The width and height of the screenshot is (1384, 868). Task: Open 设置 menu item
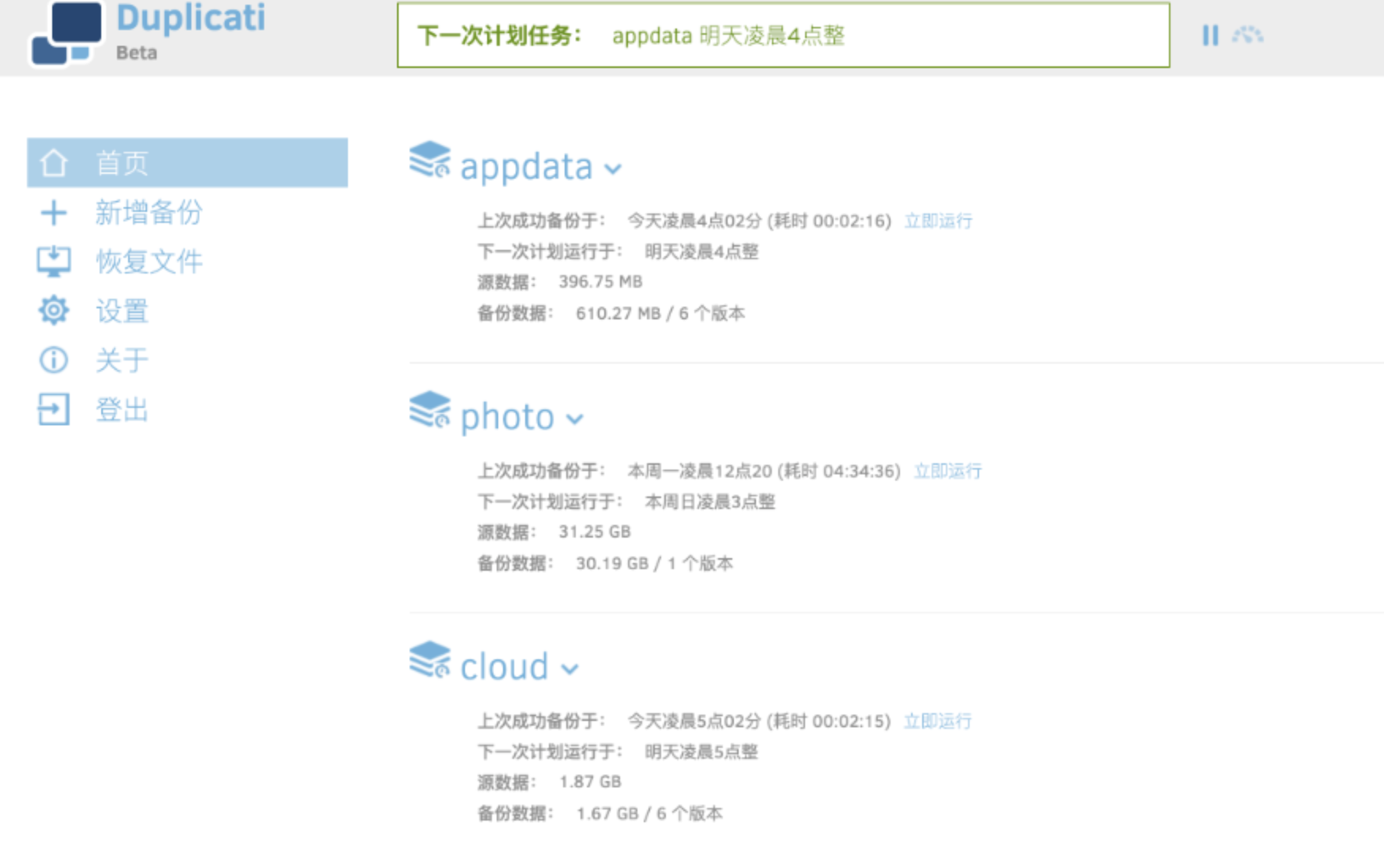(x=122, y=311)
